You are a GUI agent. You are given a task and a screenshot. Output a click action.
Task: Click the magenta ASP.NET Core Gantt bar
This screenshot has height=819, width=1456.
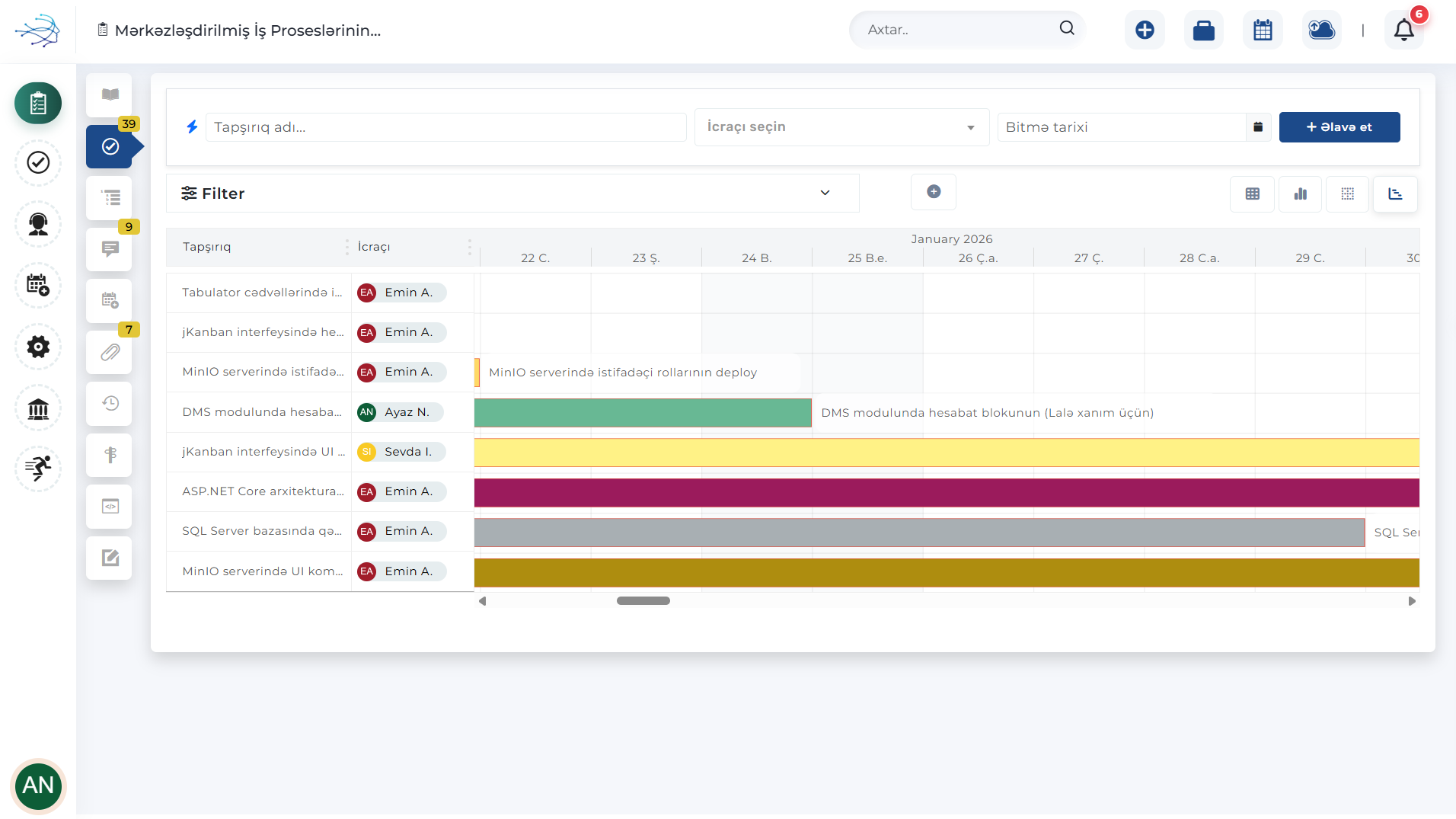pyautogui.click(x=947, y=492)
